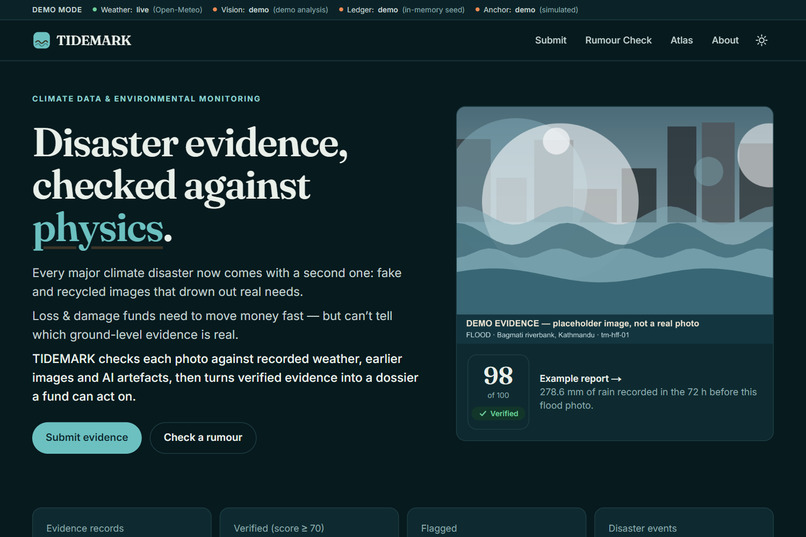The height and width of the screenshot is (537, 806).
Task: Click the Vision: demo status indicator
Action: click(x=270, y=10)
